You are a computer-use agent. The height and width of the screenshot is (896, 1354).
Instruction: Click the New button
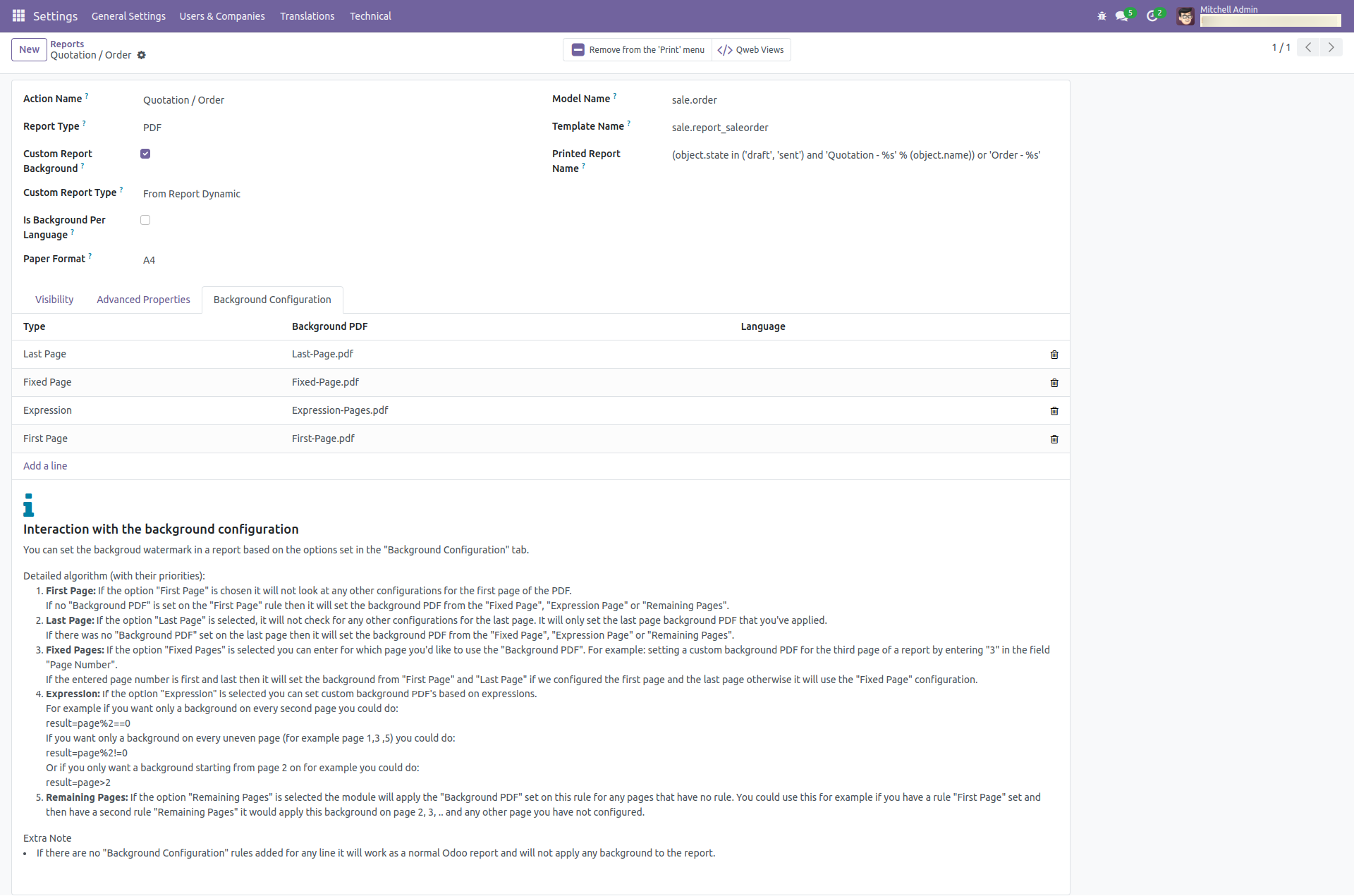[29, 49]
